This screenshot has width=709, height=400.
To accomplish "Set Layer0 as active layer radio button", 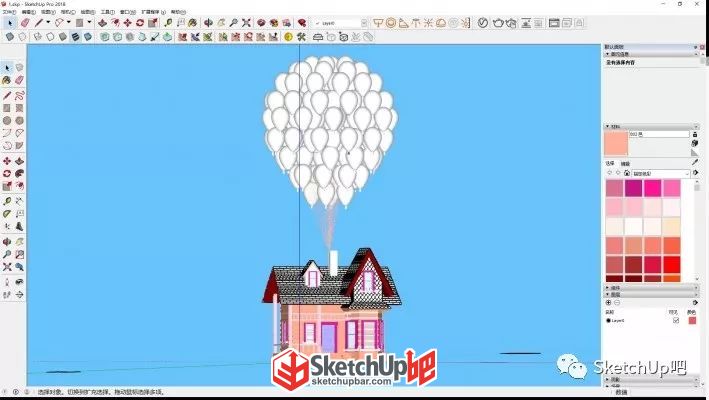I will (x=608, y=320).
